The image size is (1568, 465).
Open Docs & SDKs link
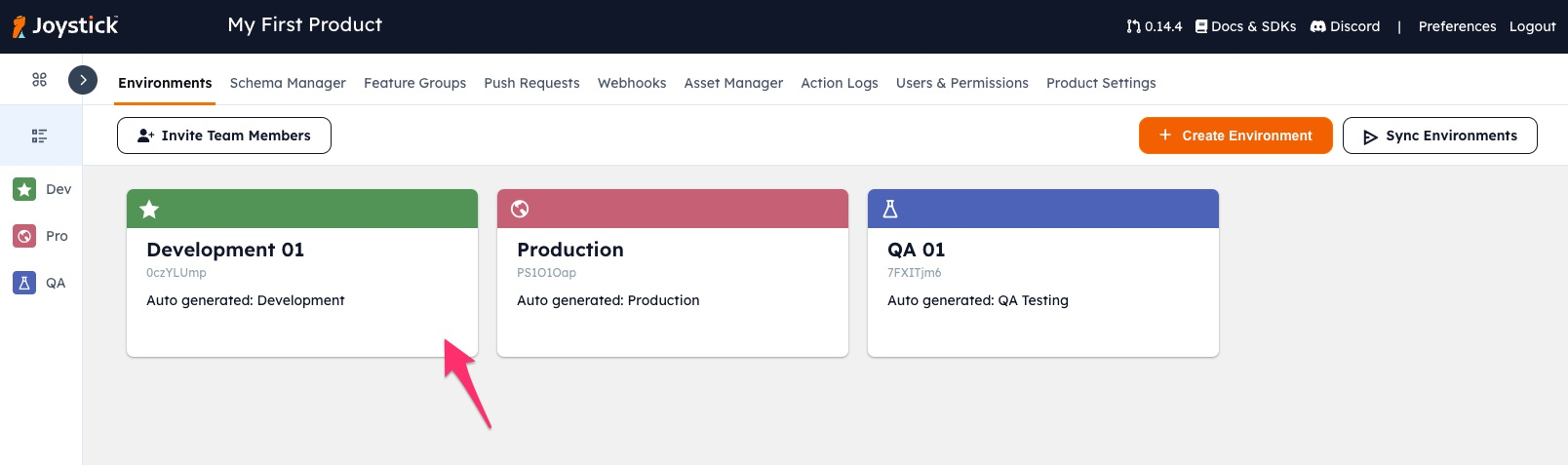tap(1245, 26)
